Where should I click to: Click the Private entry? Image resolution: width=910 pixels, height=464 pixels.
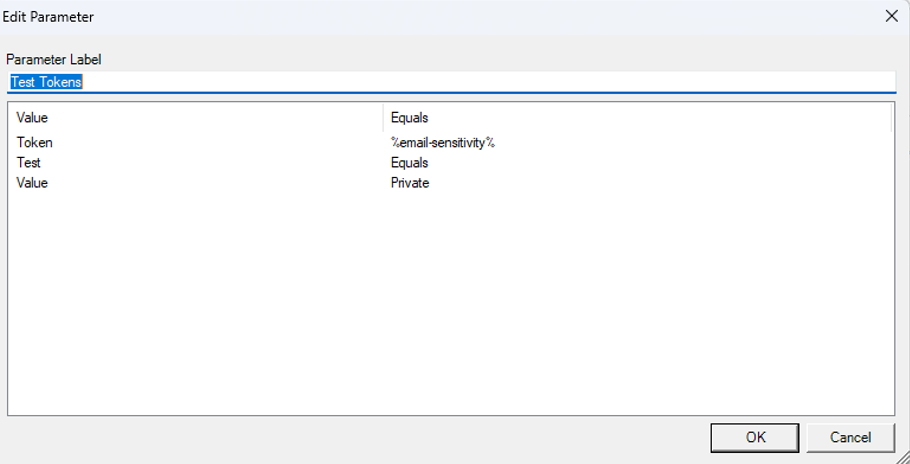[x=409, y=183]
